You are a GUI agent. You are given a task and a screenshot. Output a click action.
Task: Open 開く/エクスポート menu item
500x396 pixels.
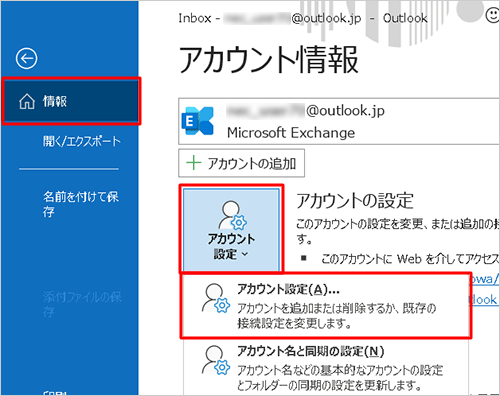pyautogui.click(x=81, y=141)
